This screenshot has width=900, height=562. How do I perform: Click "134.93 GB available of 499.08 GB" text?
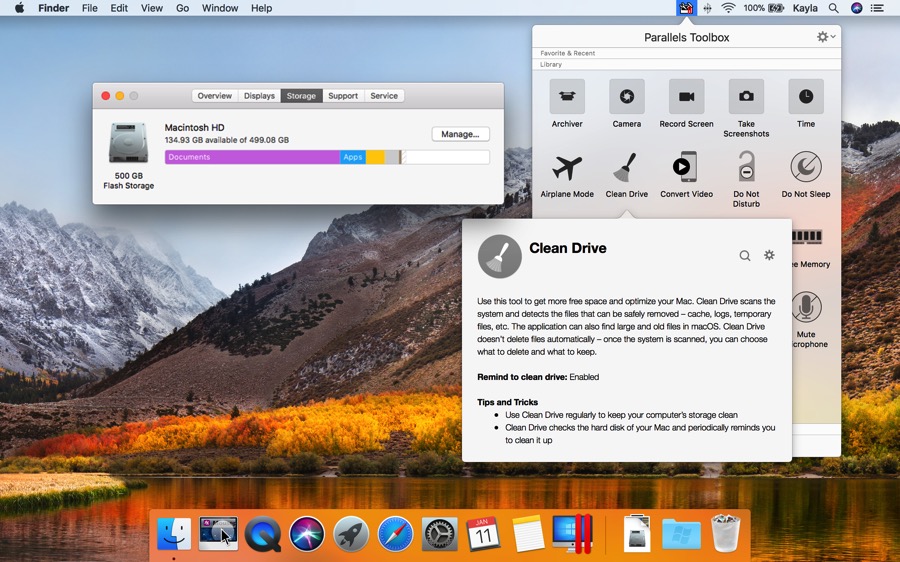point(227,140)
